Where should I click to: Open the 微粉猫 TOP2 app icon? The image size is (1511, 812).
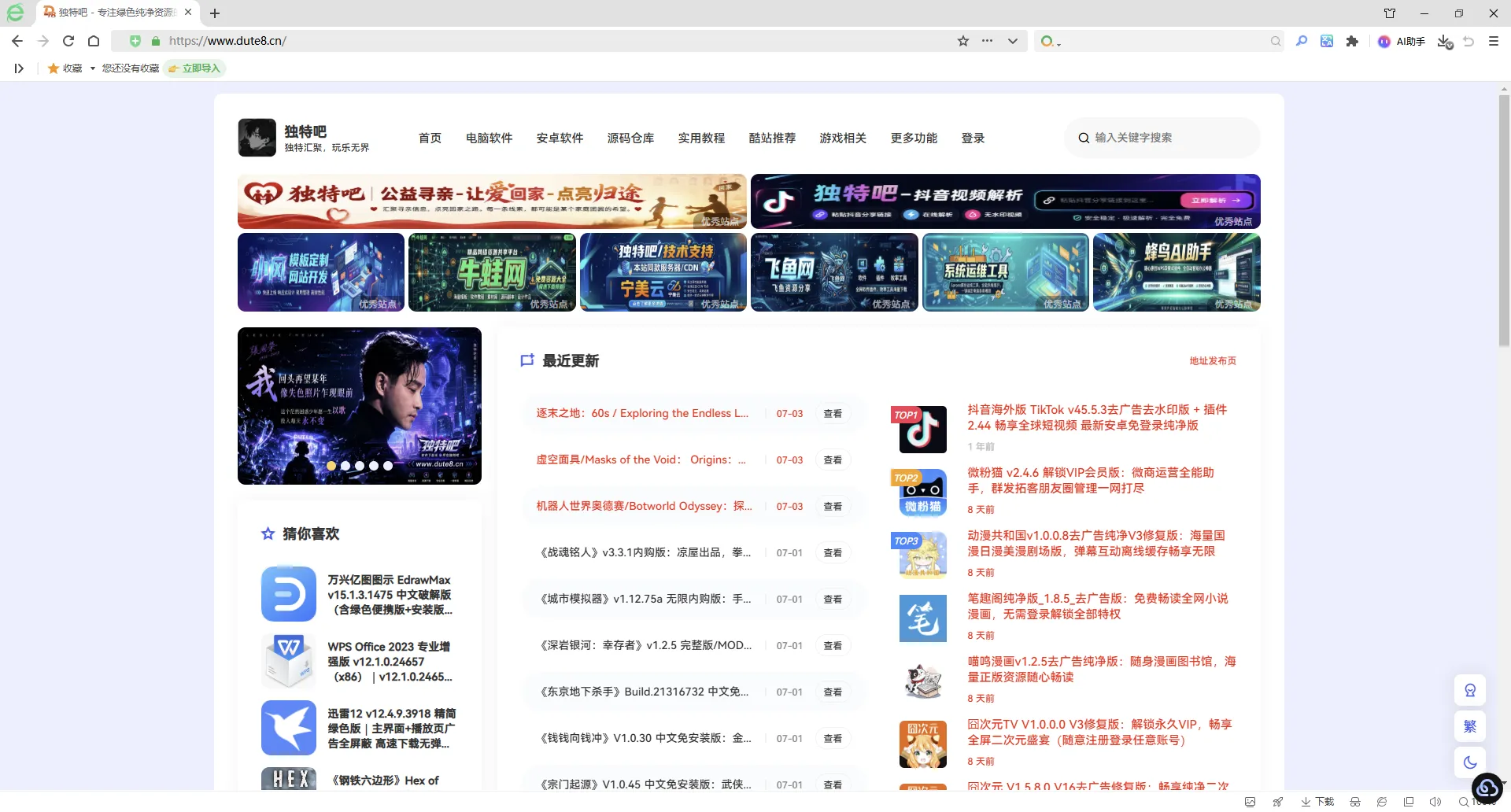point(922,493)
